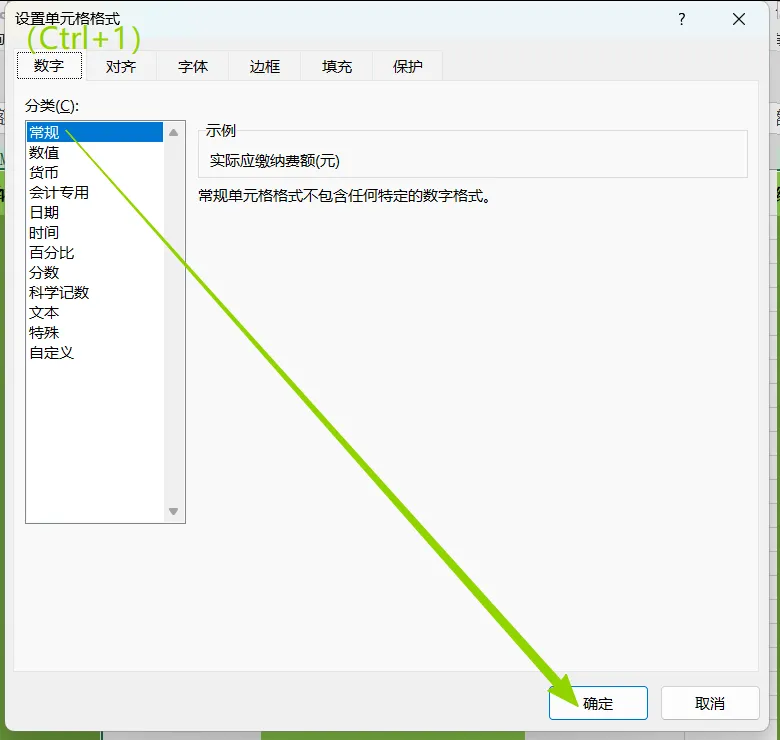The image size is (780, 740).
Task: Select the 时间 category
Action: click(x=95, y=232)
